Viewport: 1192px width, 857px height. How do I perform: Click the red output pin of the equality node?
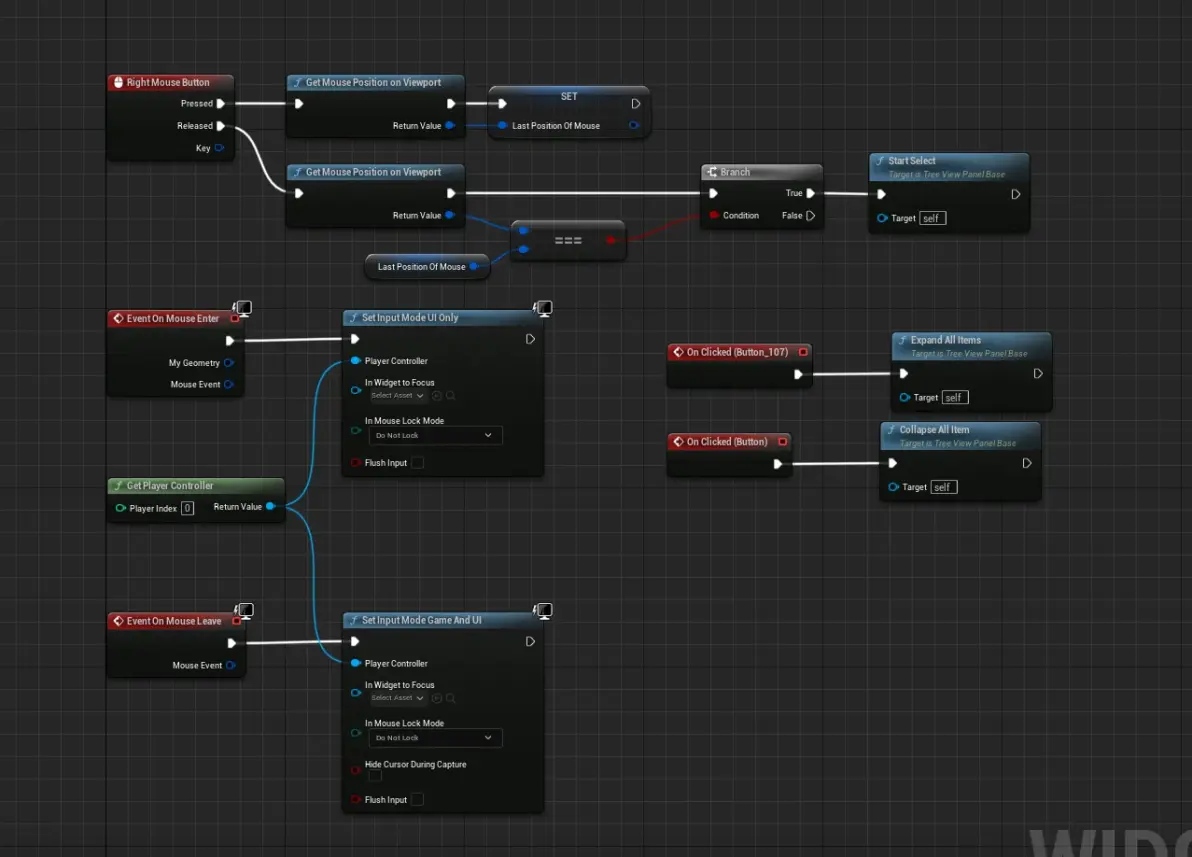point(611,240)
